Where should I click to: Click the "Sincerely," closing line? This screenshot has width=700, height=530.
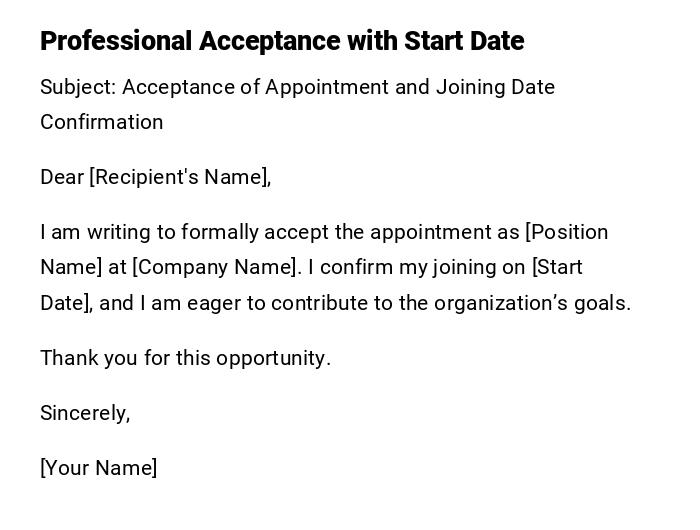pos(85,413)
